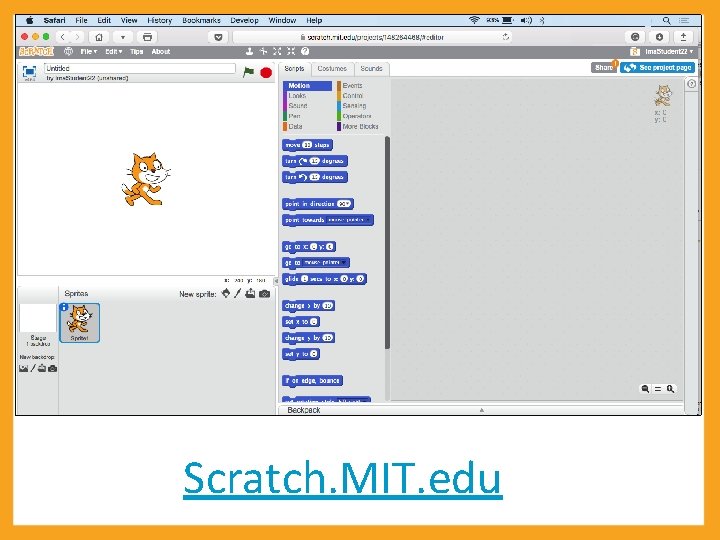The image size is (720, 540).
Task: Take new sprite from camera
Action: point(264,294)
